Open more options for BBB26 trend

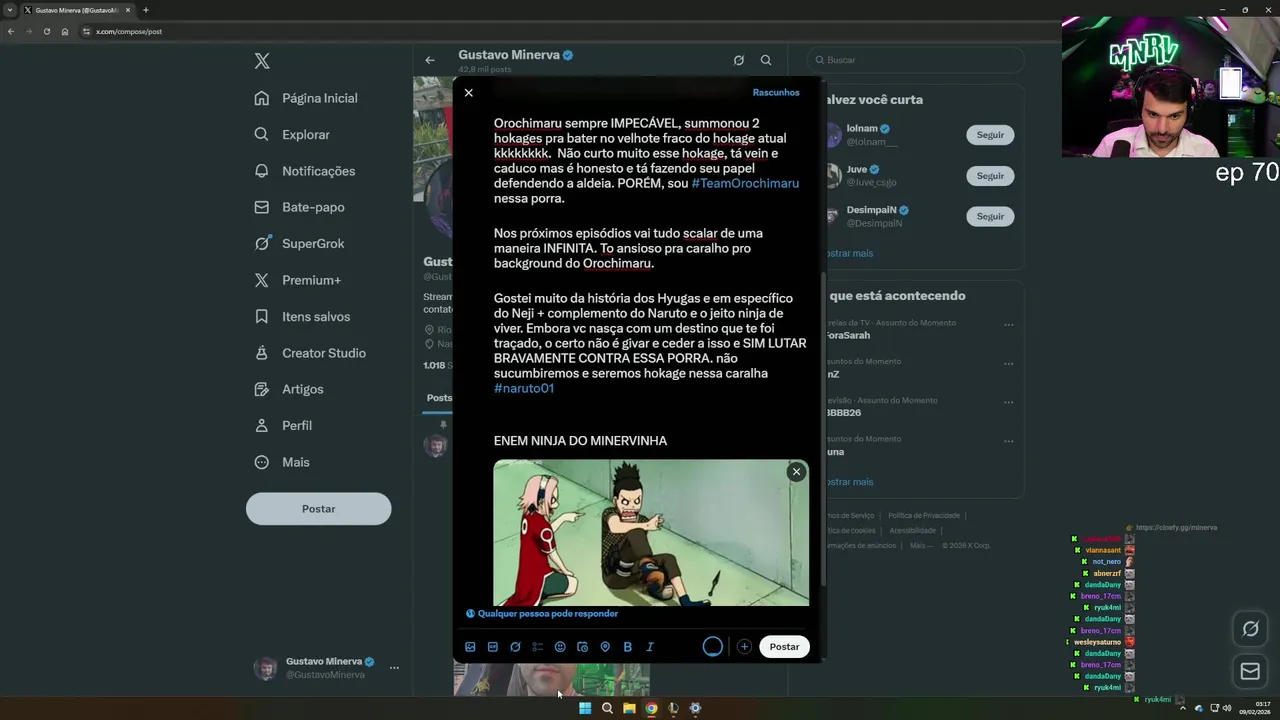pos(1008,401)
